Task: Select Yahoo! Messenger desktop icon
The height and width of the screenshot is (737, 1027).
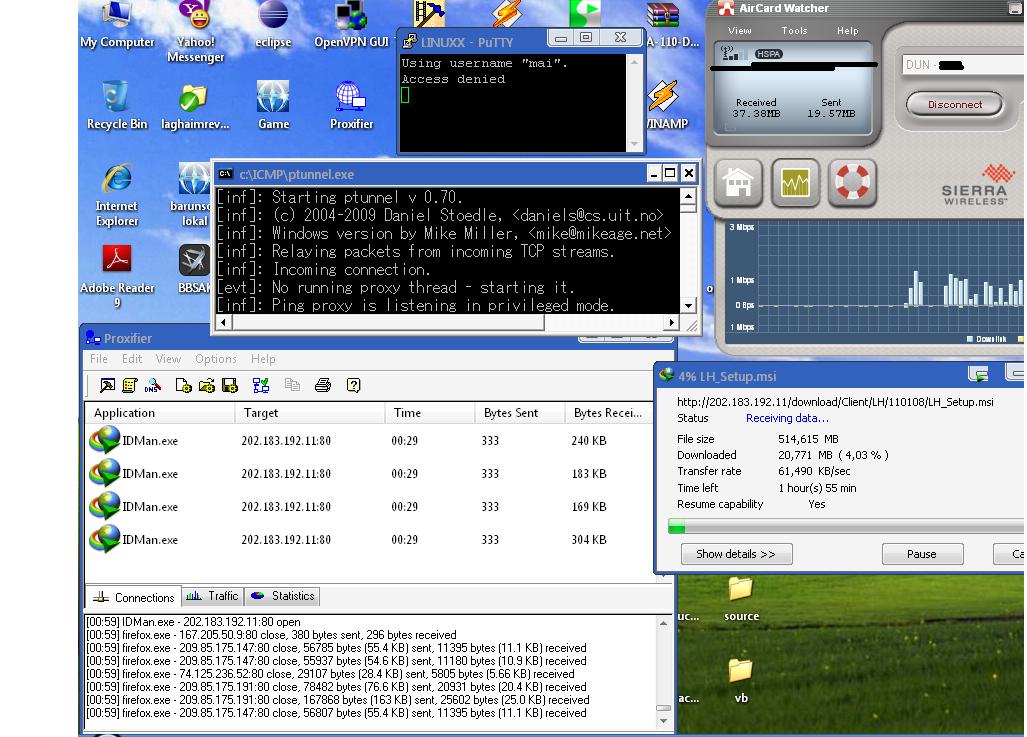Action: tap(195, 31)
